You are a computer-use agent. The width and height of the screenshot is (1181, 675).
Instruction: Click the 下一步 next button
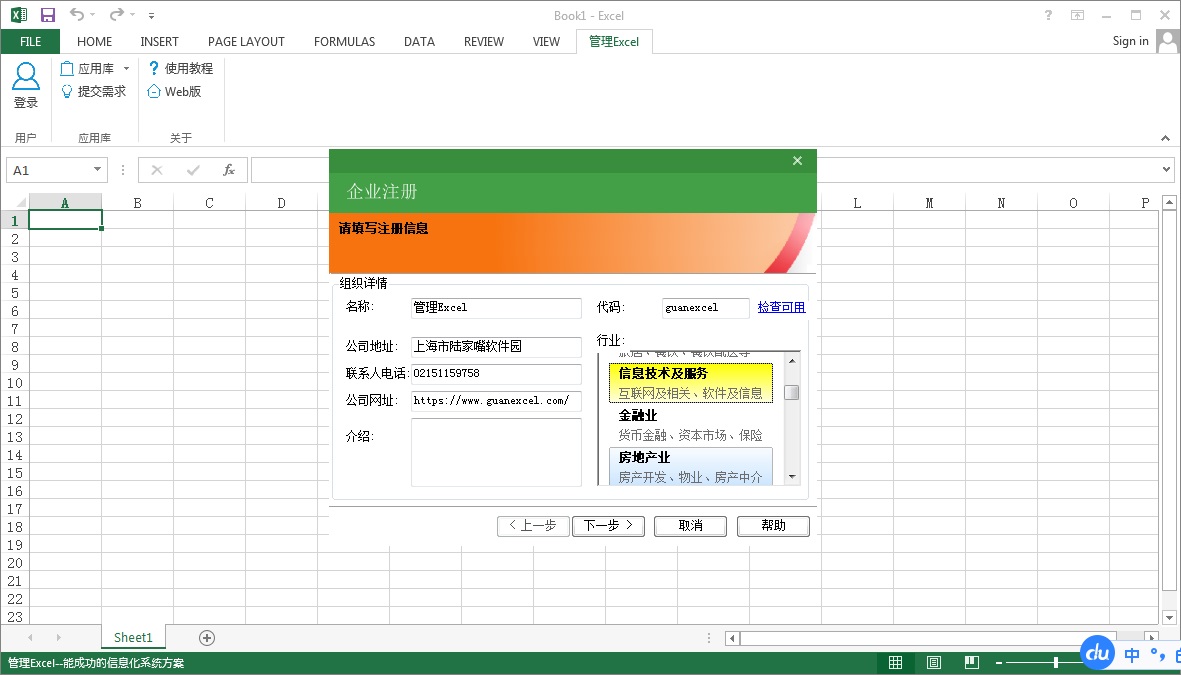click(609, 526)
